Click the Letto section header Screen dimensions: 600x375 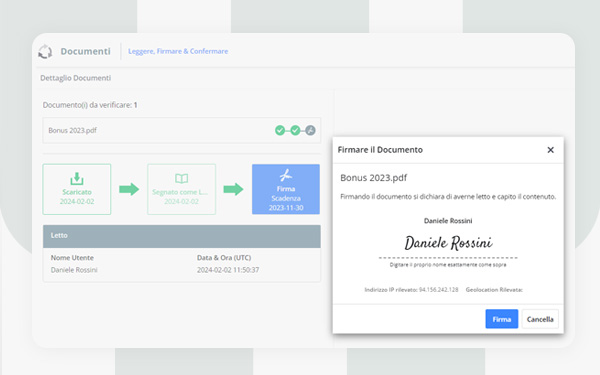coord(182,236)
